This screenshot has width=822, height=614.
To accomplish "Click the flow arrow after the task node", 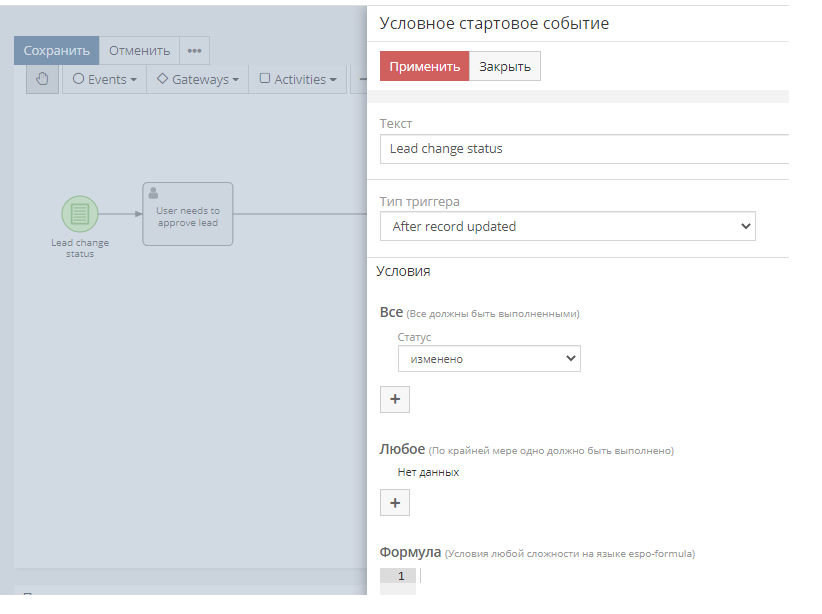I will coord(298,213).
